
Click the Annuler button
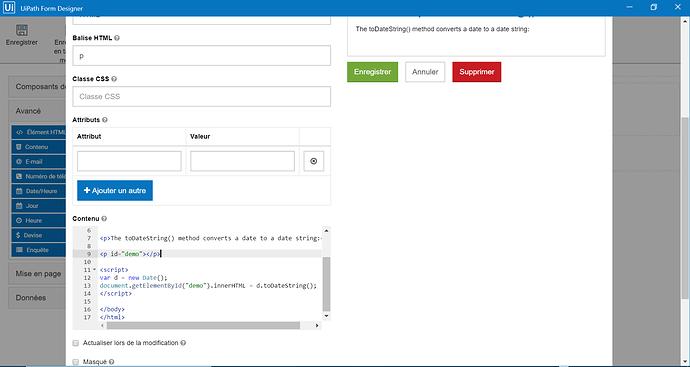coord(425,72)
